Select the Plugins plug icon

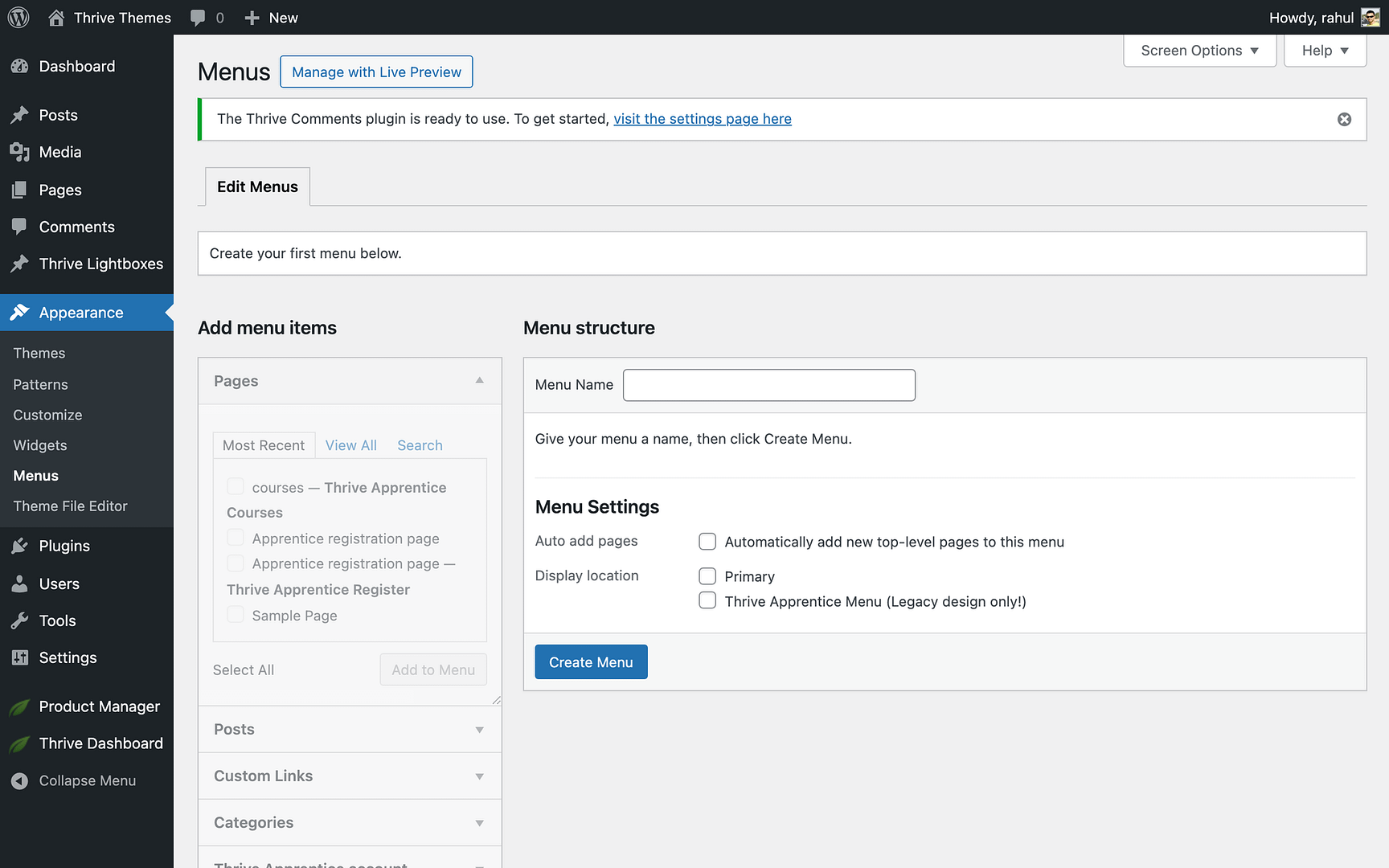(x=20, y=546)
